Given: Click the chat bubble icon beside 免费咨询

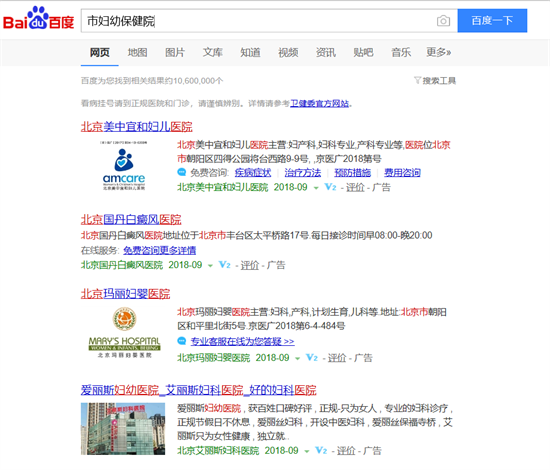Looking at the screenshot, I should point(181,172).
